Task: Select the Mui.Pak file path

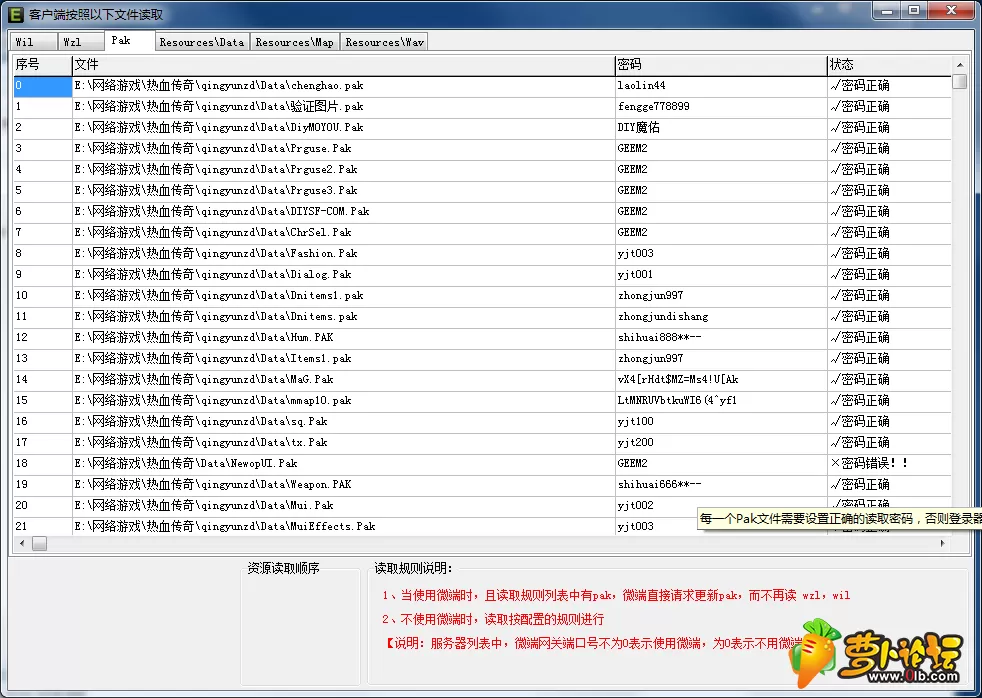Action: [x=204, y=505]
